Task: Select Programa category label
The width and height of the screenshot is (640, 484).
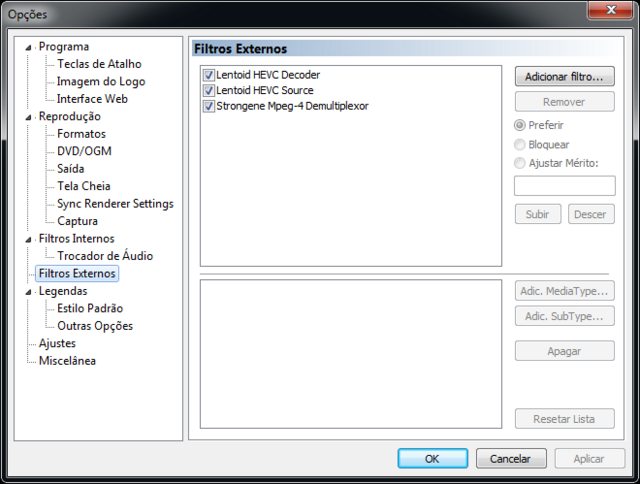Action: click(64, 47)
